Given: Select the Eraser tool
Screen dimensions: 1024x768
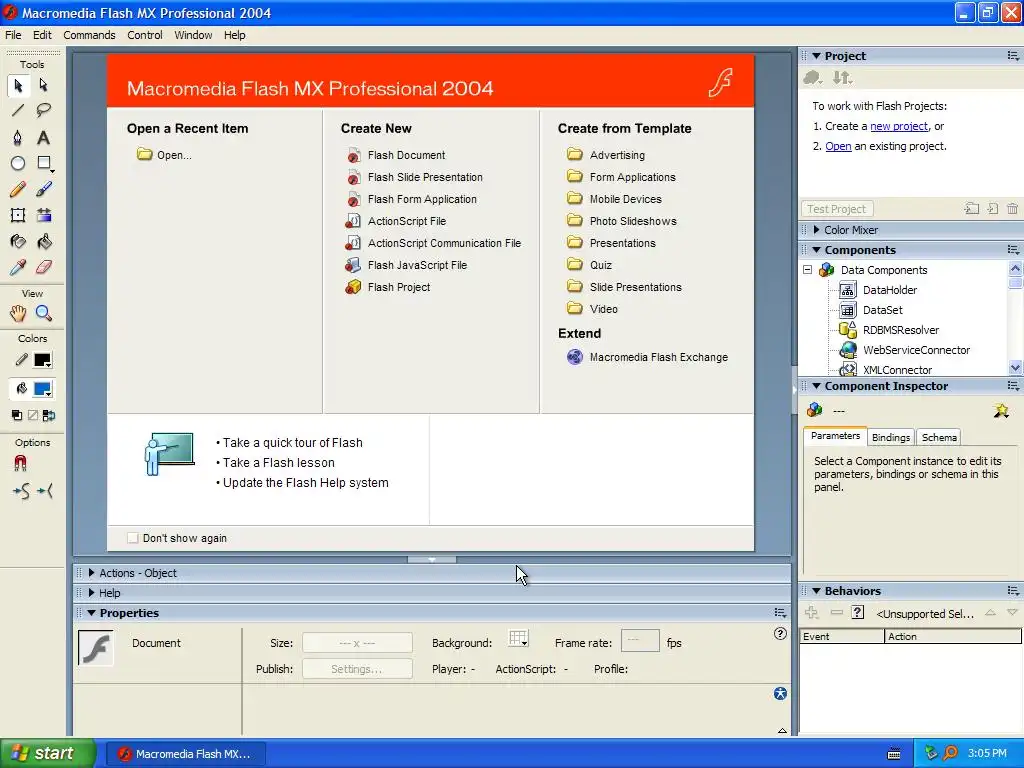Looking at the screenshot, I should click(x=44, y=267).
